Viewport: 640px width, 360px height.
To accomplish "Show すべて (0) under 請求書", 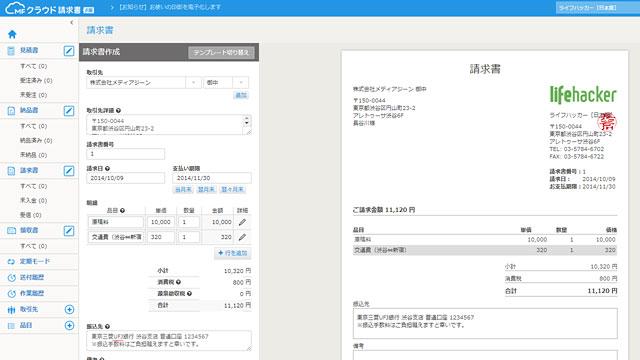I will (33, 186).
